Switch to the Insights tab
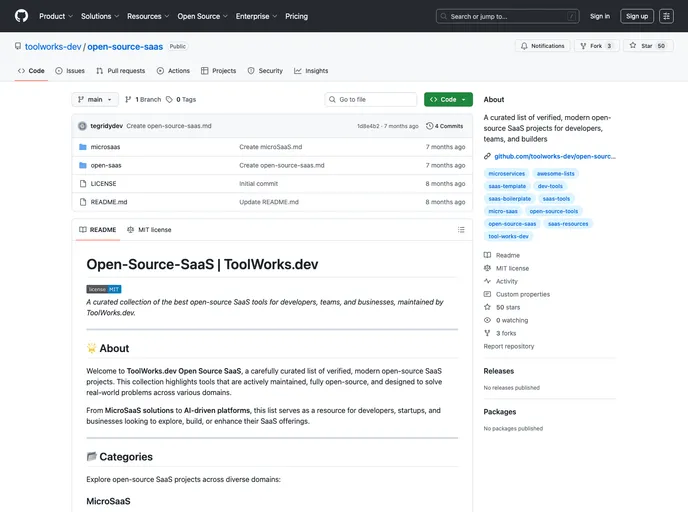This screenshot has width=688, height=512. click(311, 71)
